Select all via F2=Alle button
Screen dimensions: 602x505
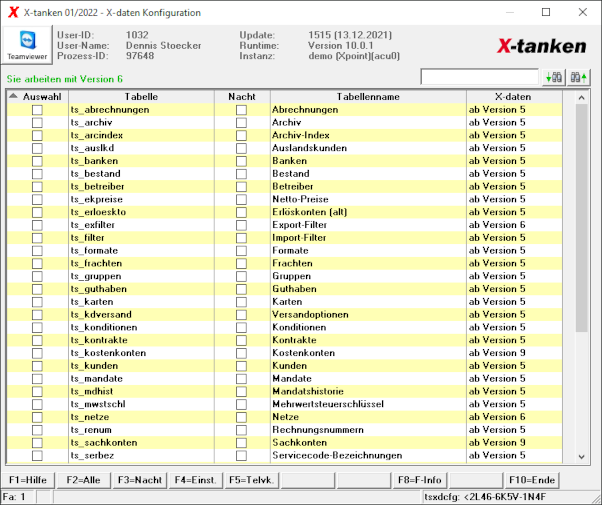83,480
